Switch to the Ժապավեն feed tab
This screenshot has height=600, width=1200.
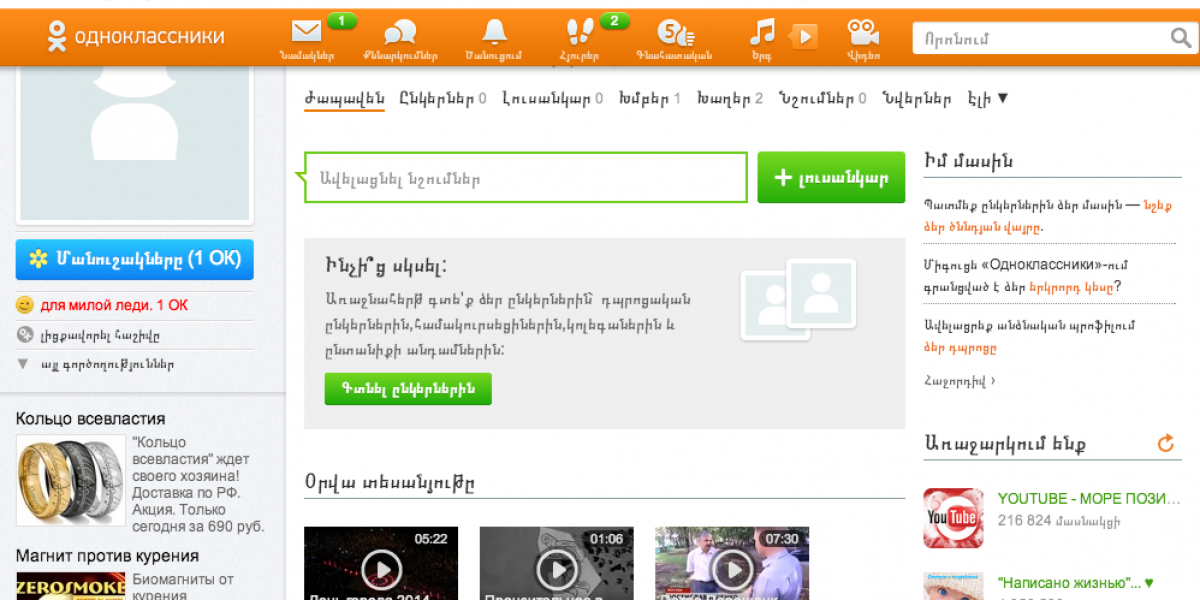[x=344, y=99]
